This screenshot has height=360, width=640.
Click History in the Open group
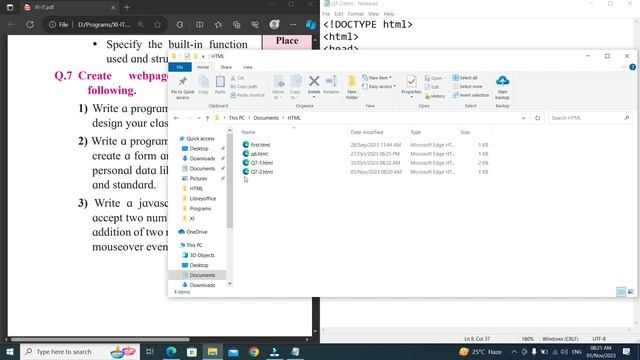point(435,96)
